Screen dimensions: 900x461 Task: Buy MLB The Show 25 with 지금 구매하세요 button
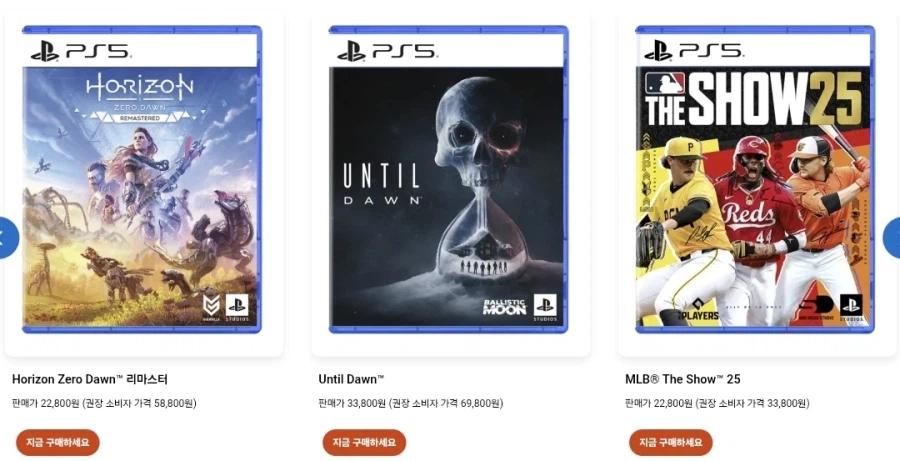(x=670, y=443)
